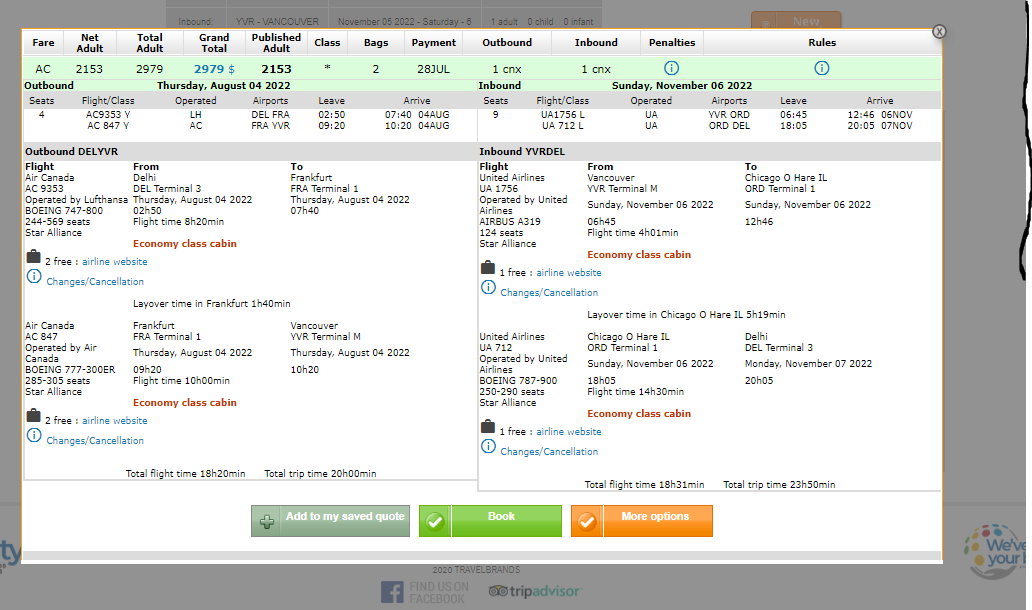1032x610 pixels.
Task: Select the AC fare summary row
Action: pyautogui.click(x=480, y=69)
